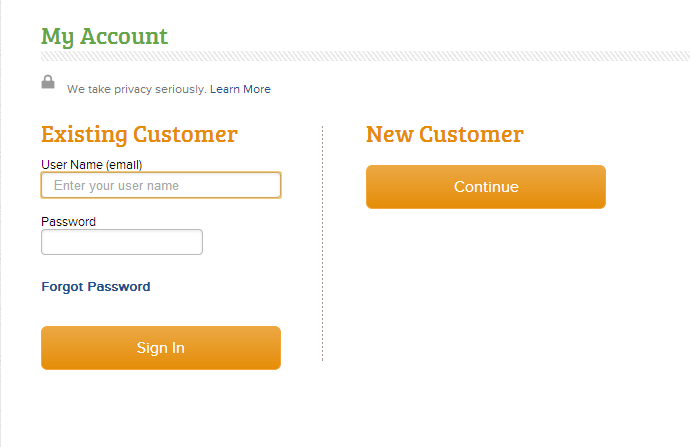Open the Learn More privacy link
690x447 pixels.
click(x=240, y=89)
